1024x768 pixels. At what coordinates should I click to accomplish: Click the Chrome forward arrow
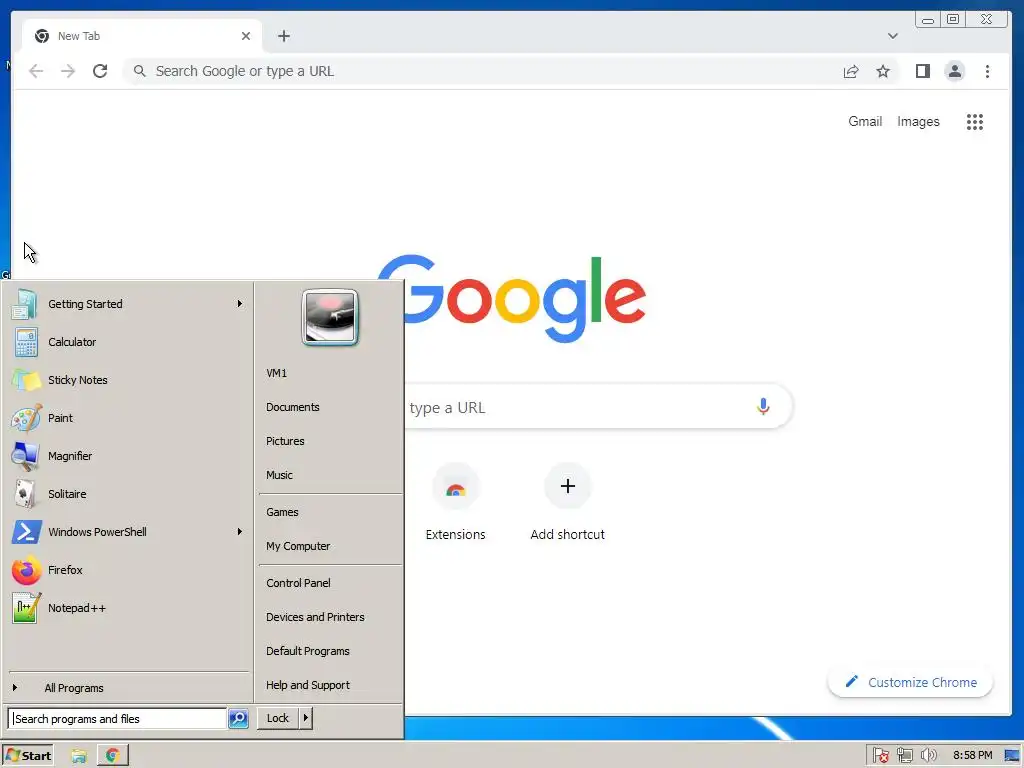coord(68,71)
